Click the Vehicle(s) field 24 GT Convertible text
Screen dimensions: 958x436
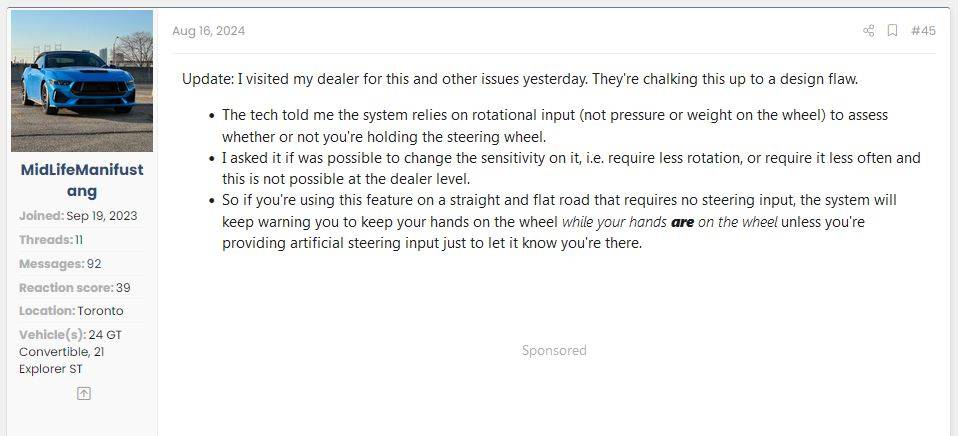[x=70, y=343]
